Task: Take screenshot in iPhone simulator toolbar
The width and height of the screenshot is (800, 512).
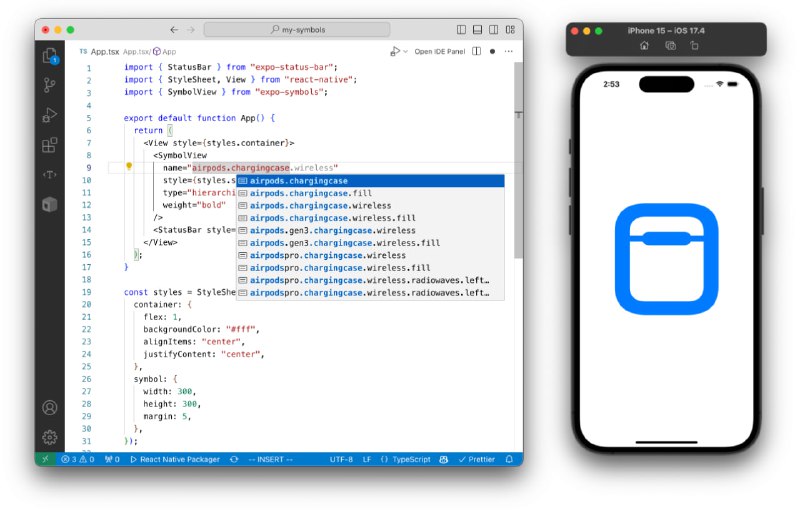Action: (x=670, y=45)
